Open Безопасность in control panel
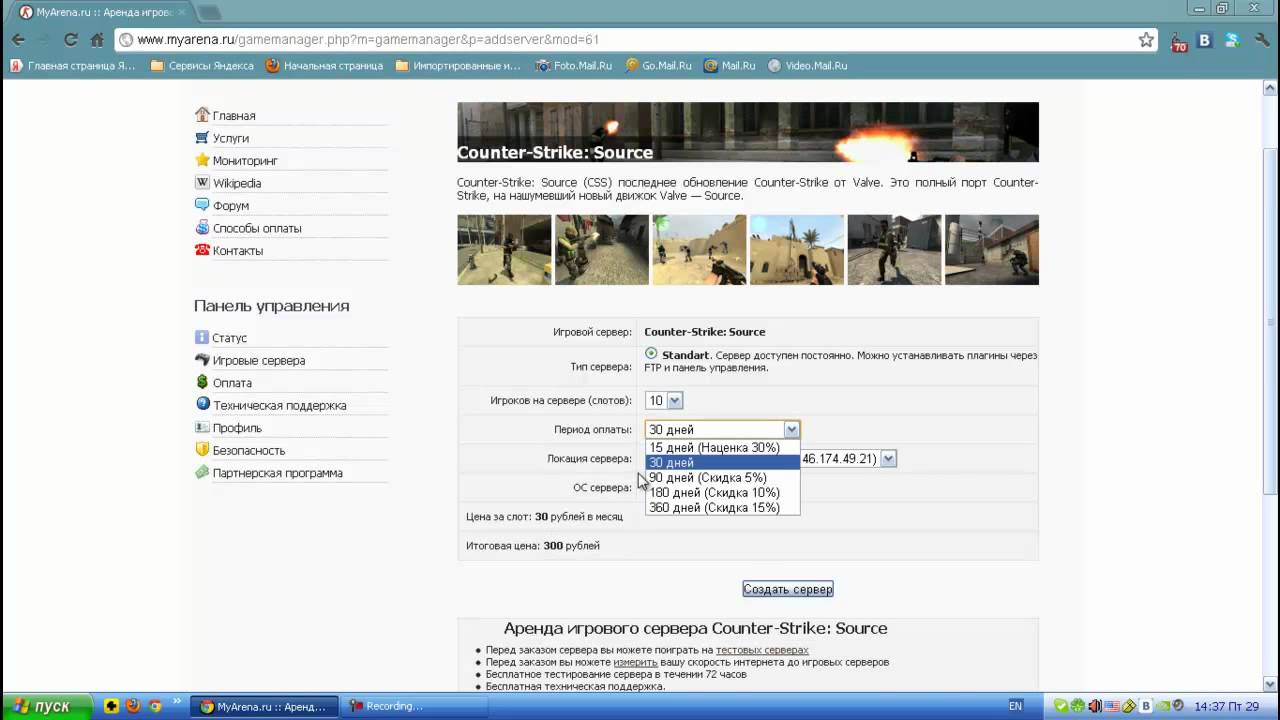 coord(240,450)
